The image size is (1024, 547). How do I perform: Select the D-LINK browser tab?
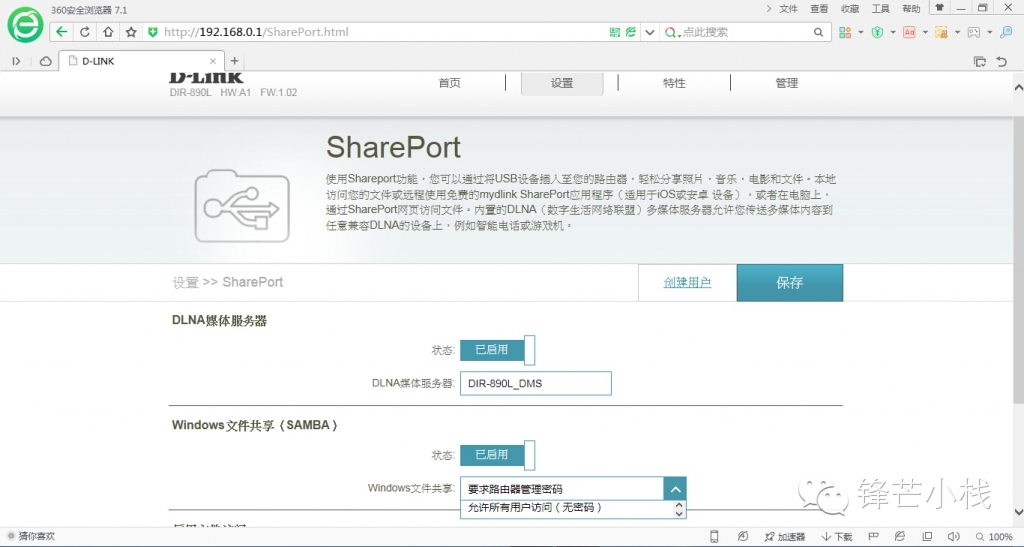point(141,61)
